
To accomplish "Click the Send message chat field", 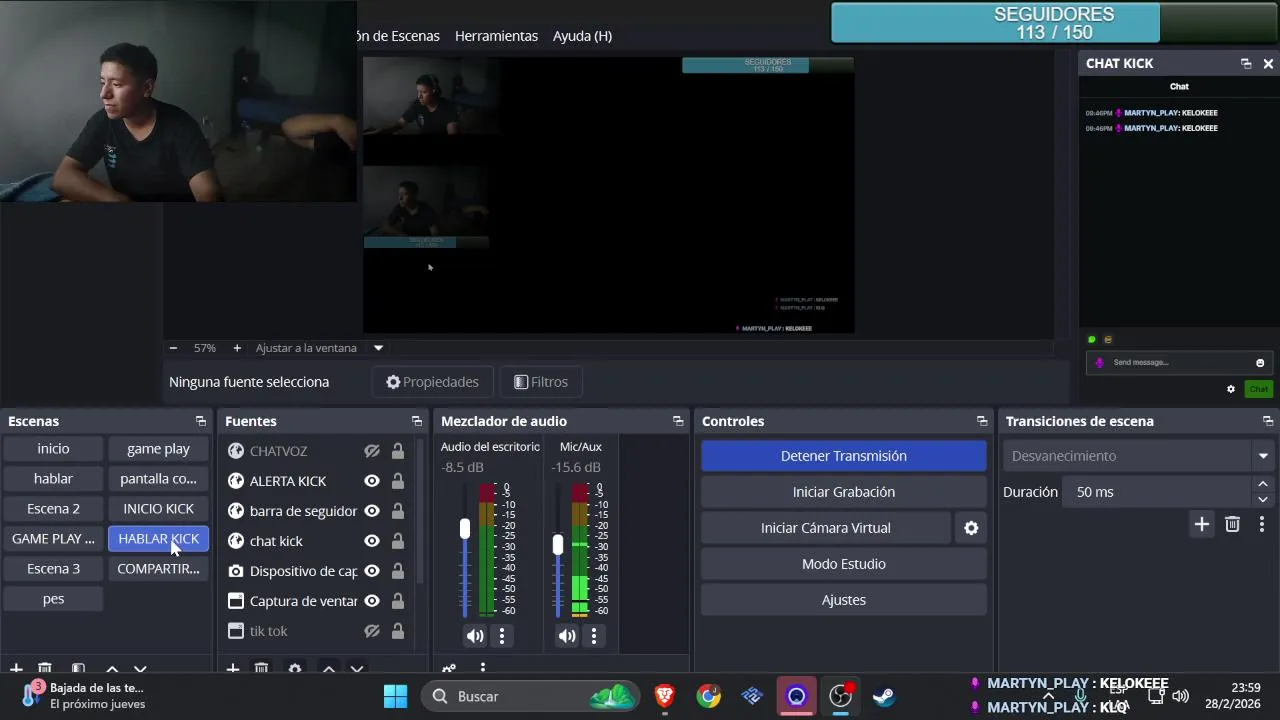I will [x=1180, y=363].
